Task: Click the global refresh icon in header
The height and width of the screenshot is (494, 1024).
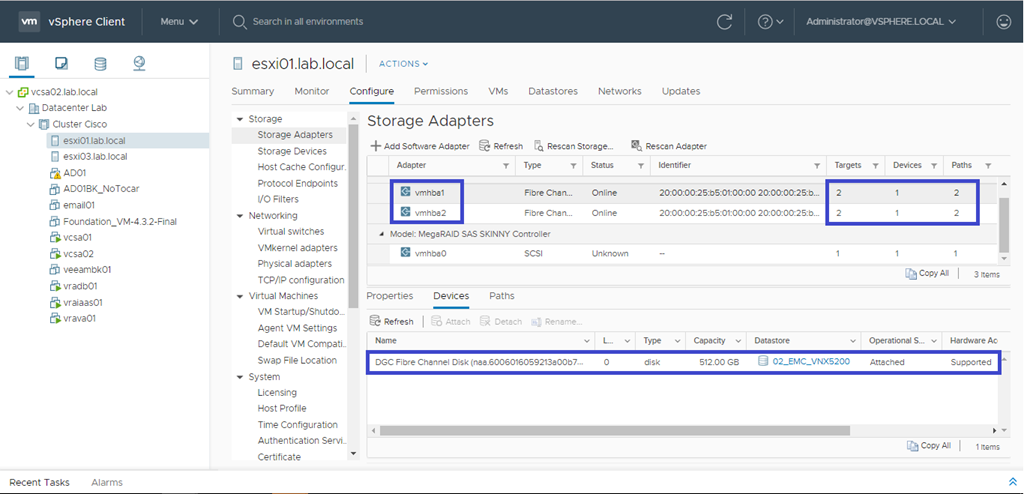Action: pyautogui.click(x=724, y=21)
